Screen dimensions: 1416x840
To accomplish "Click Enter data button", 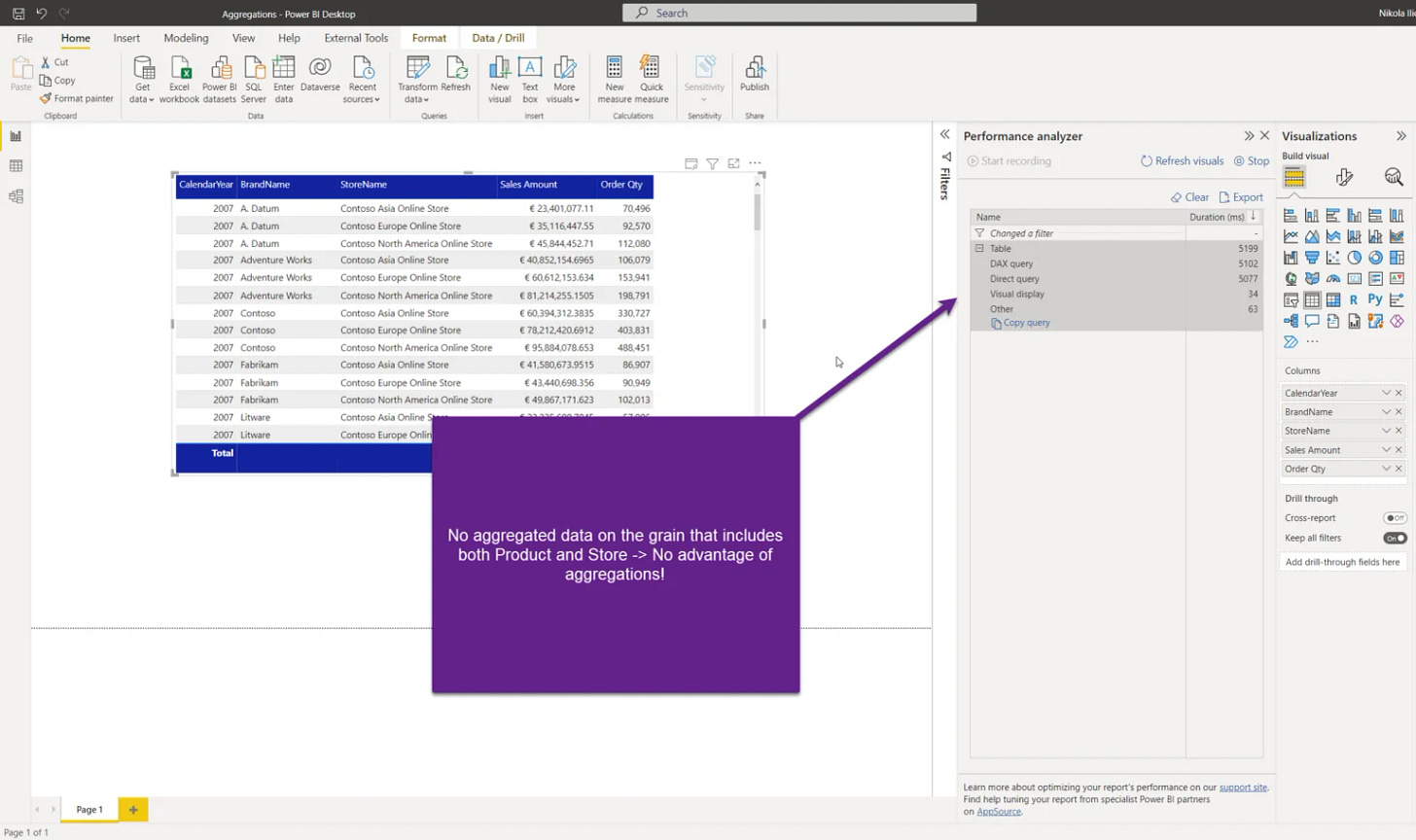I will [x=283, y=80].
